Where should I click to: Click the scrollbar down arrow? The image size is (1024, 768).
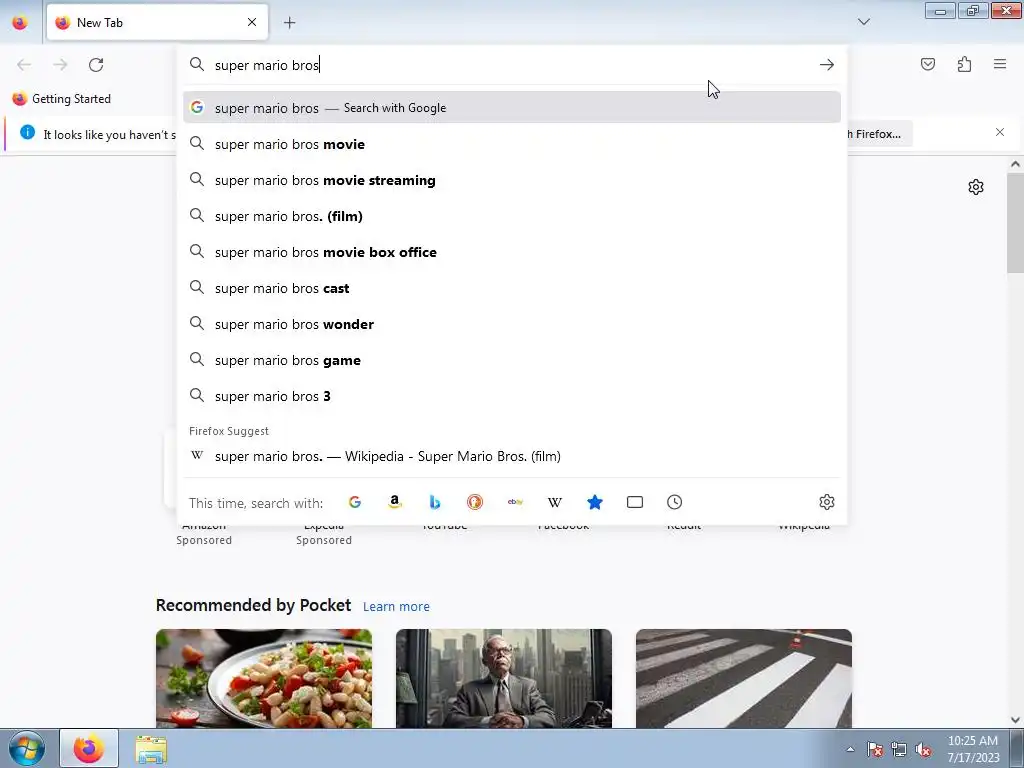pos(1015,720)
